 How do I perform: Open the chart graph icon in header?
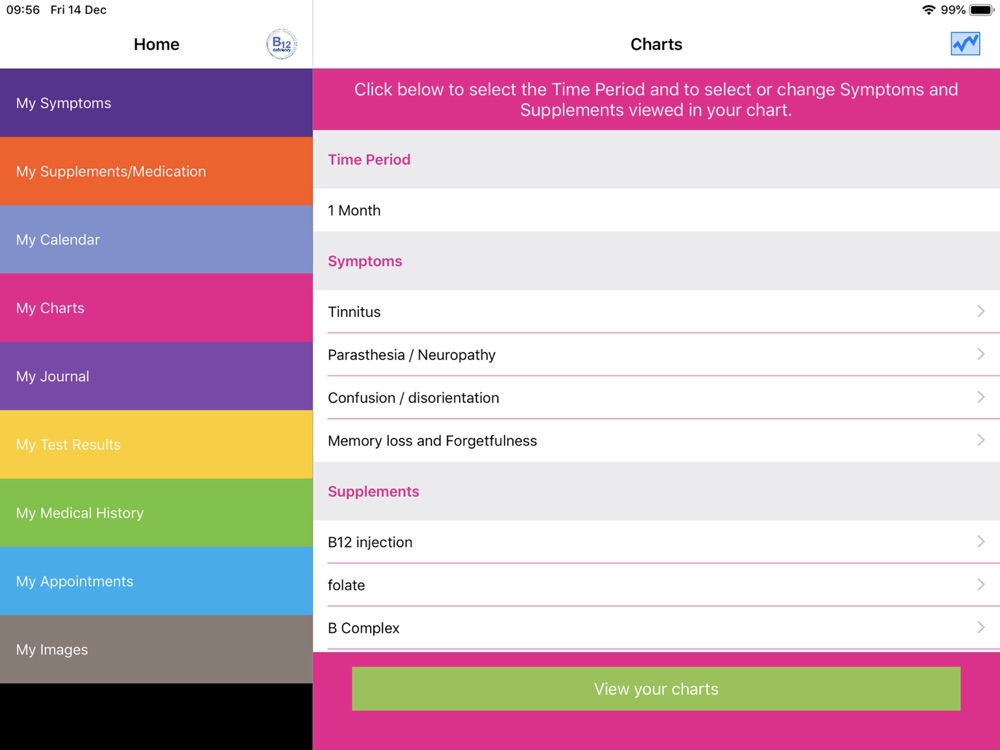(x=965, y=44)
